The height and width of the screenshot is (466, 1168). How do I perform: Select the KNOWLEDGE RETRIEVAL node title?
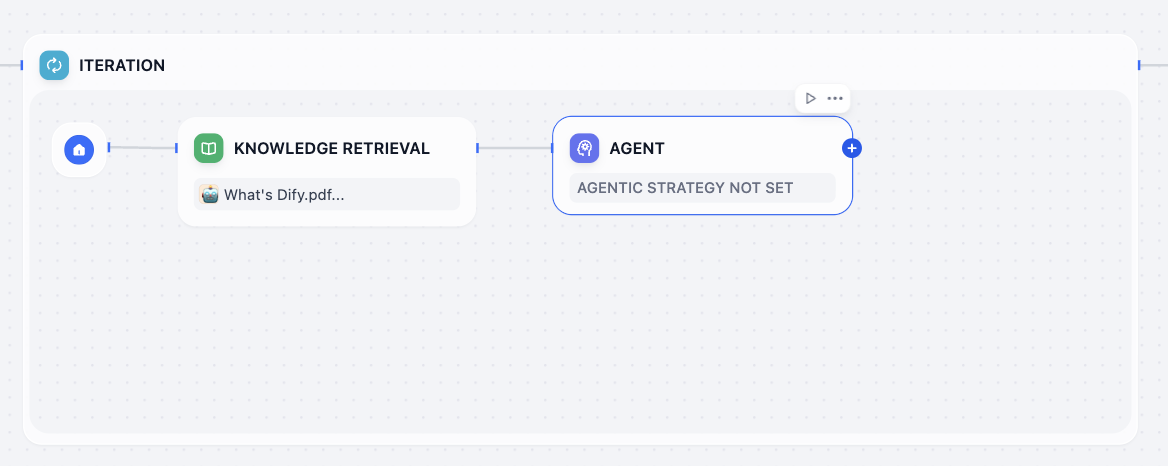pyautogui.click(x=332, y=149)
